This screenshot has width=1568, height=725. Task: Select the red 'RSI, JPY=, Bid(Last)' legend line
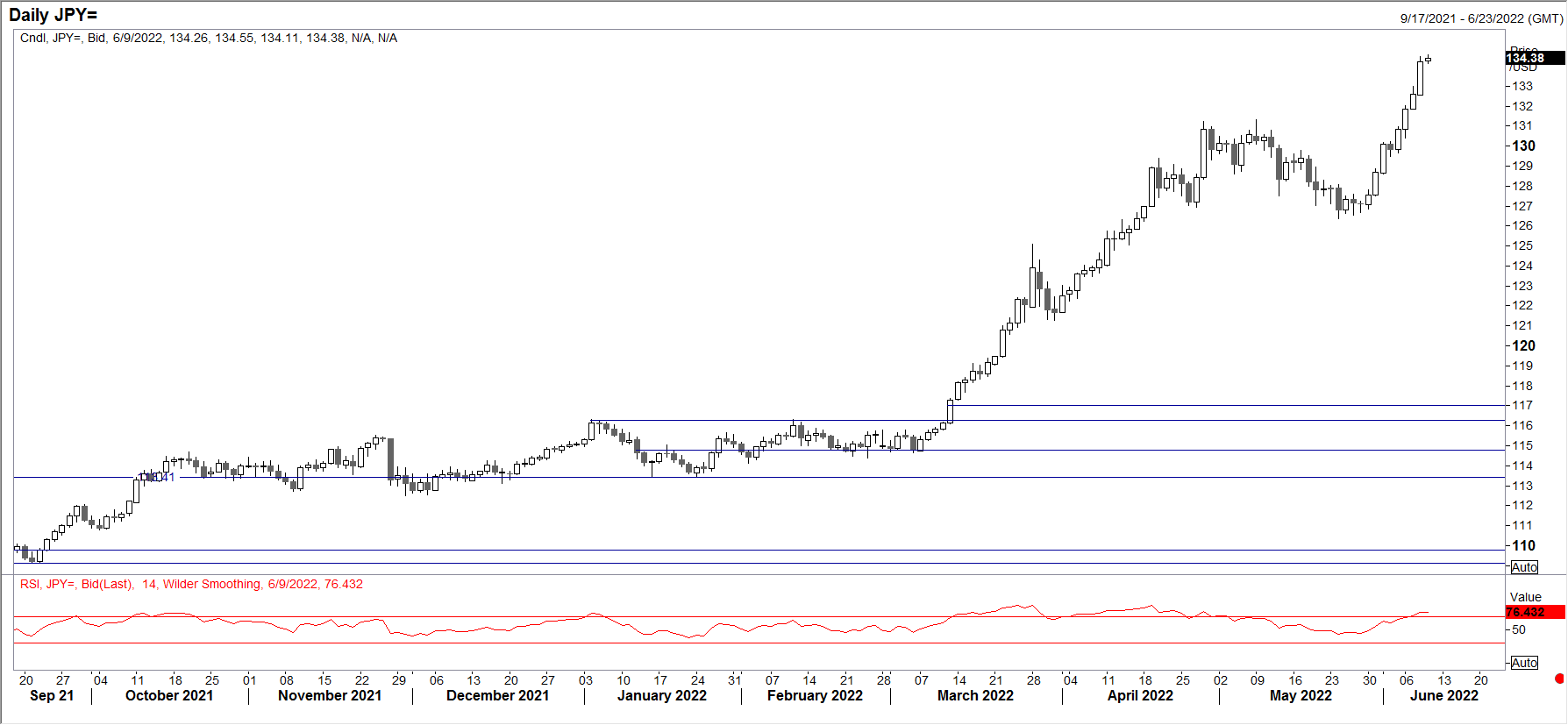(191, 584)
